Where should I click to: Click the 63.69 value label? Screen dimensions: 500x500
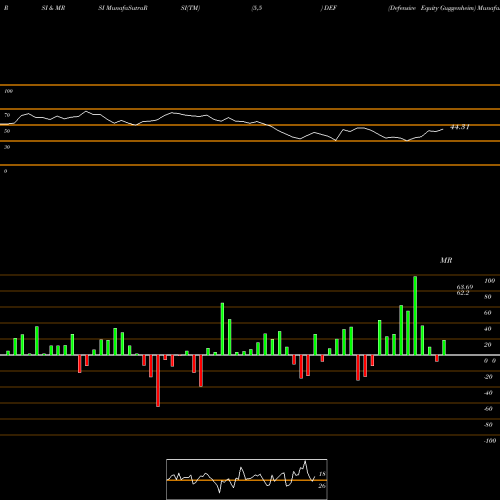pos(465,287)
